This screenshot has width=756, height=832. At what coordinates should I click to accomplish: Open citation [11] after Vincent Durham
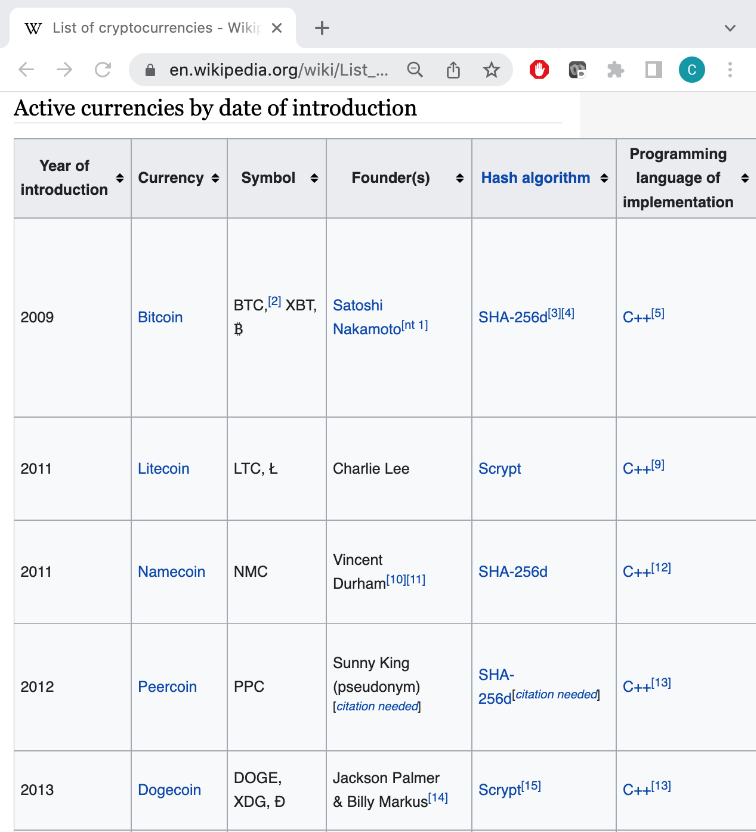tap(416, 579)
